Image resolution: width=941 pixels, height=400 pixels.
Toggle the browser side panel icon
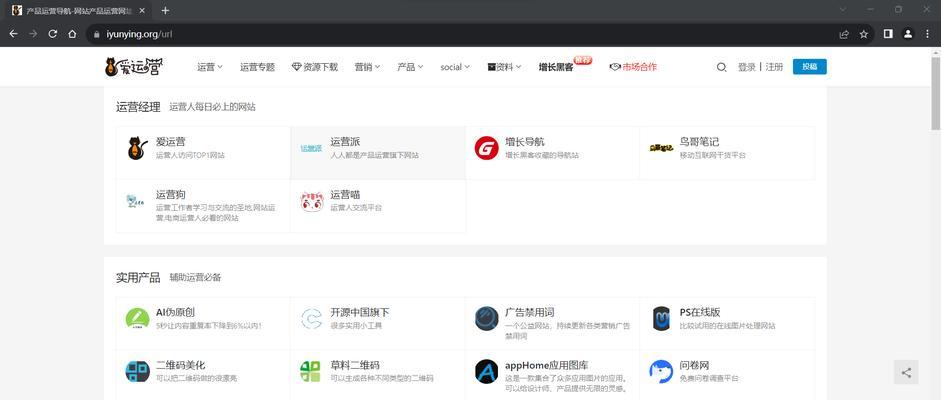(889, 34)
